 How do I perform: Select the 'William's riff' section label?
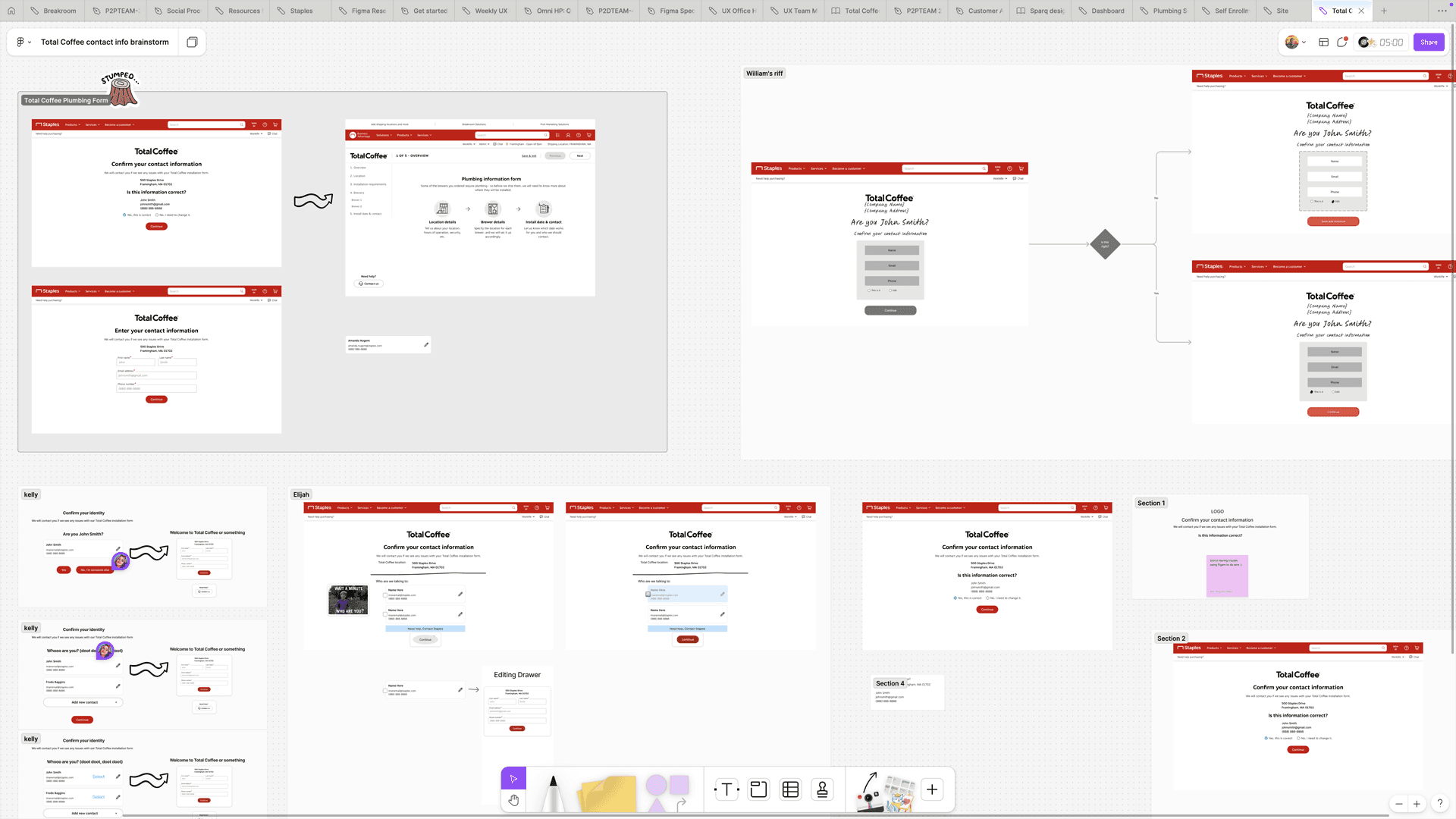764,74
